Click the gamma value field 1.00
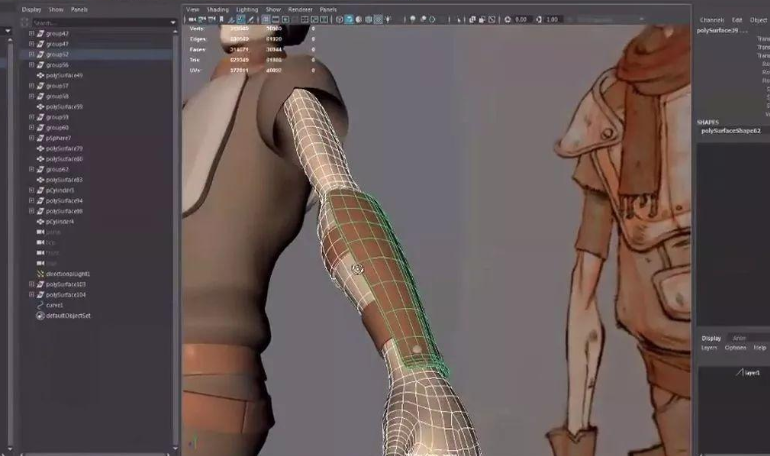This screenshot has width=770, height=456. pyautogui.click(x=552, y=20)
